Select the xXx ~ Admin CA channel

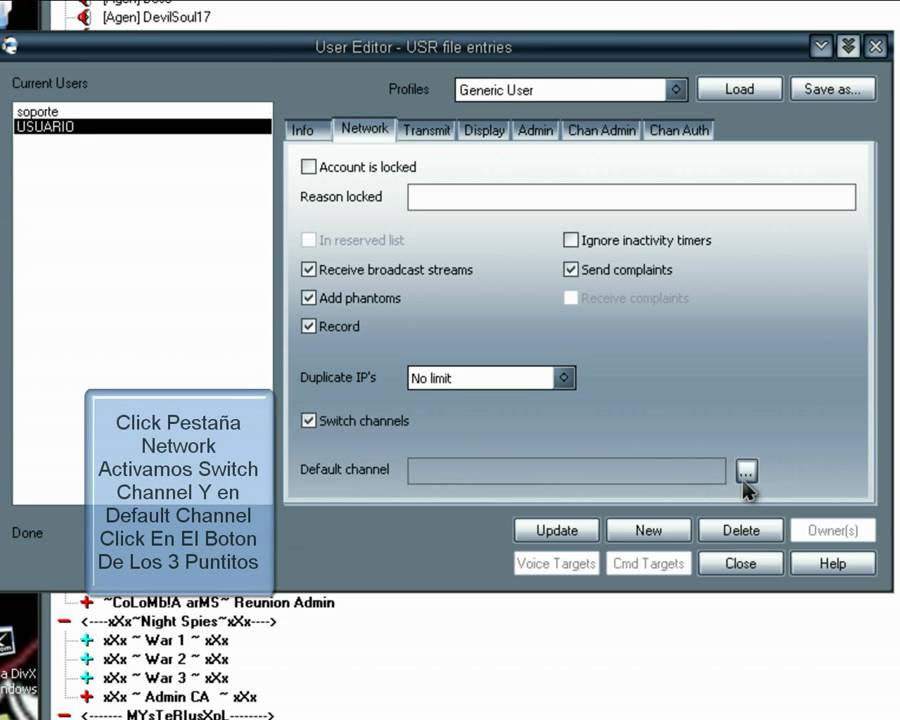coord(180,697)
